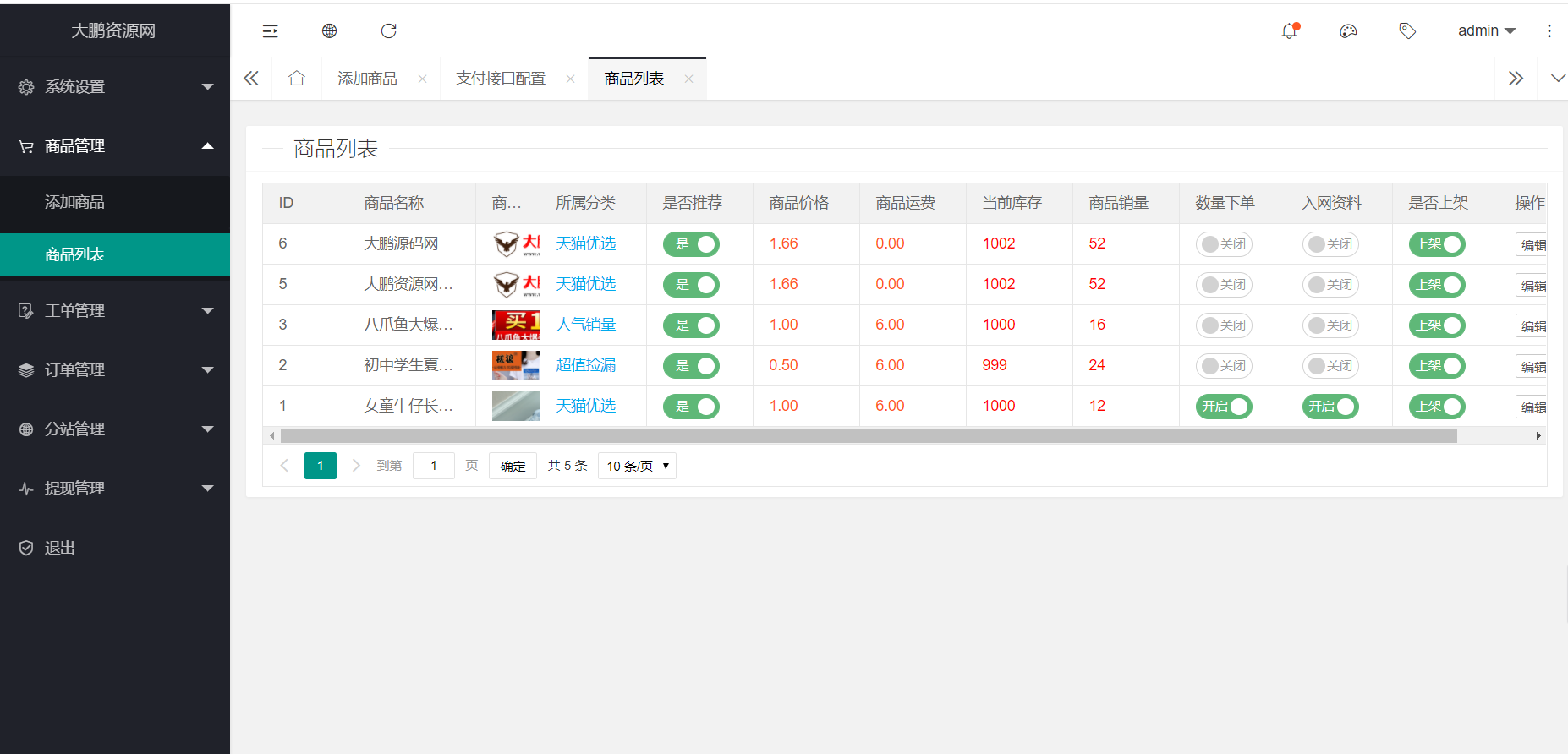This screenshot has height=754, width=1568.
Task: Open the admin user dropdown
Action: click(1486, 31)
